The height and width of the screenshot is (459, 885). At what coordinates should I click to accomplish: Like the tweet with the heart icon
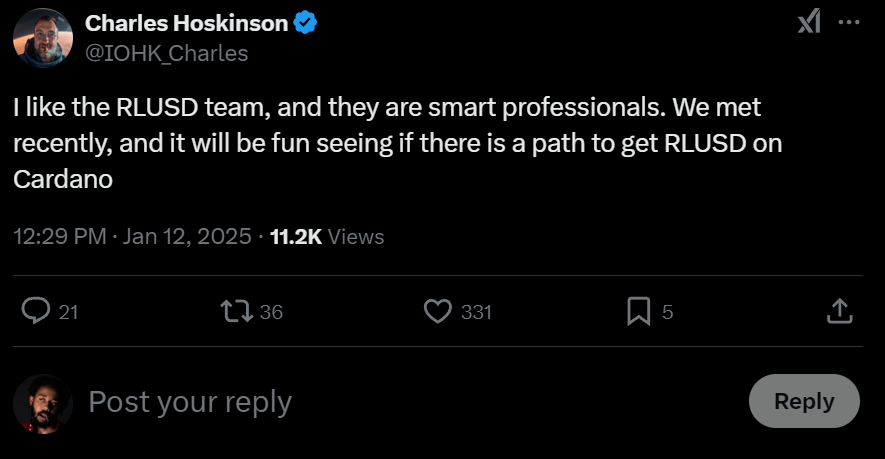coord(438,312)
